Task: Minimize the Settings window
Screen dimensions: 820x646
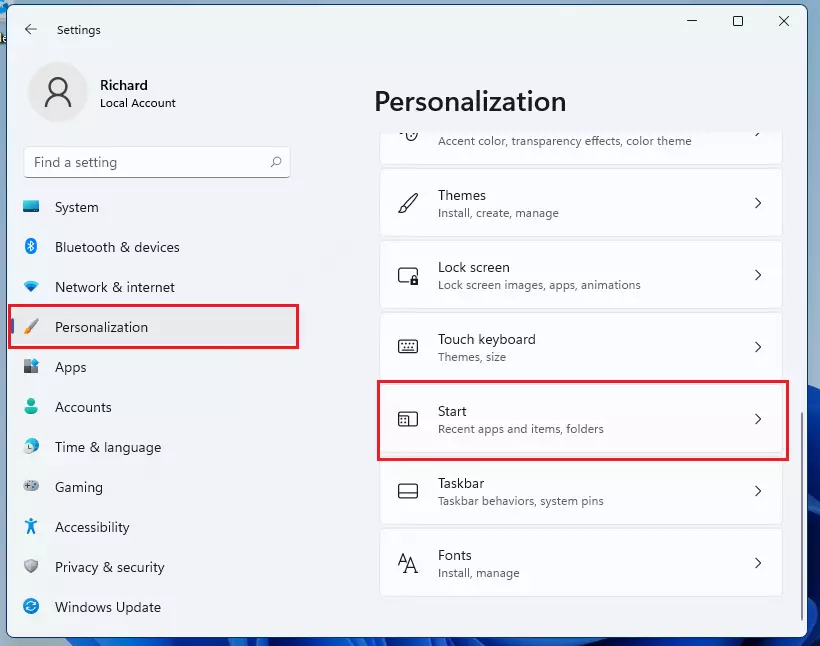Action: (692, 21)
